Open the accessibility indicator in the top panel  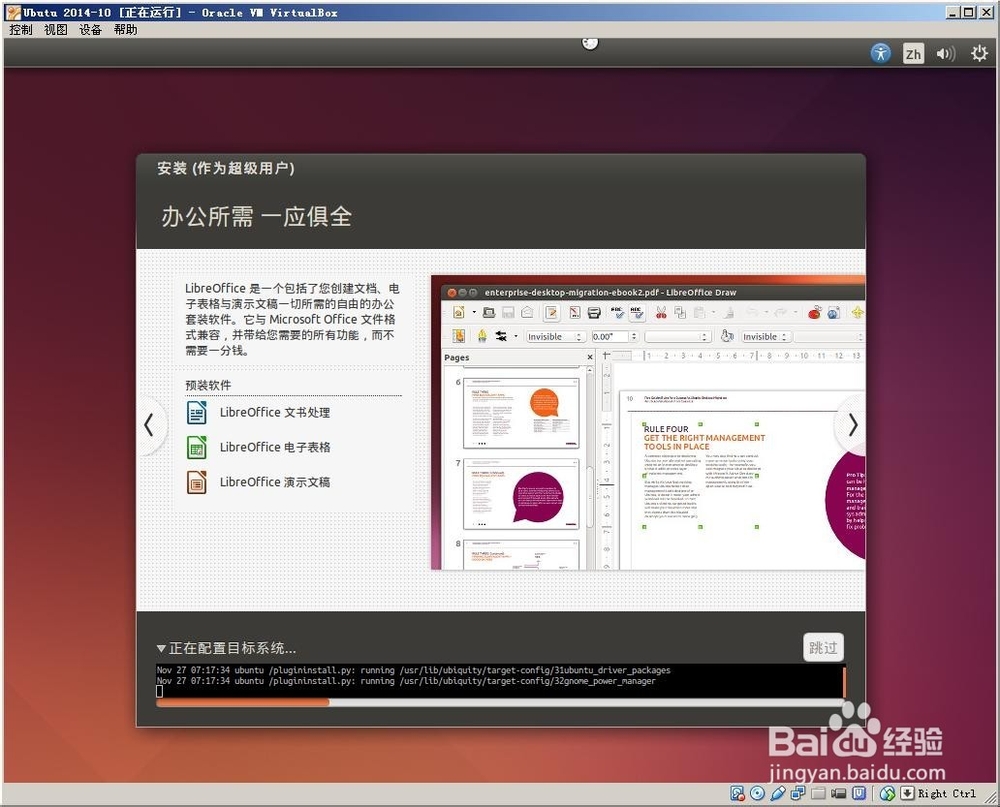(x=881, y=53)
